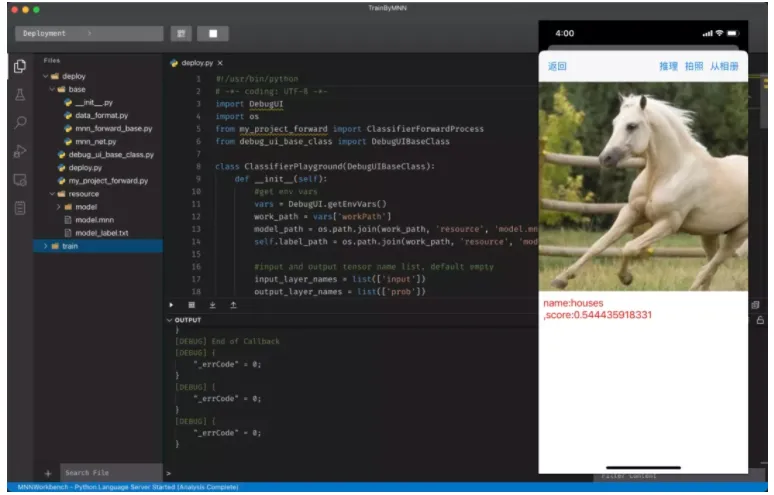Click the download arrow icon above OUTPUT
The height and width of the screenshot is (495, 774).
[x=212, y=305]
